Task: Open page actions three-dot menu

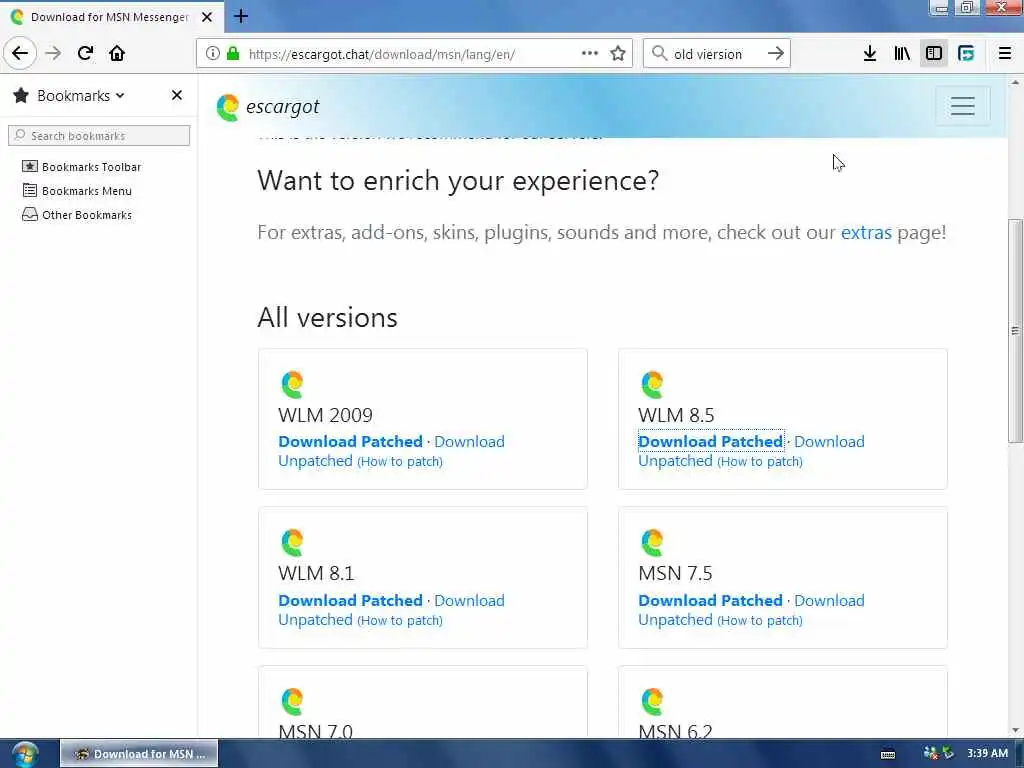Action: 590,54
